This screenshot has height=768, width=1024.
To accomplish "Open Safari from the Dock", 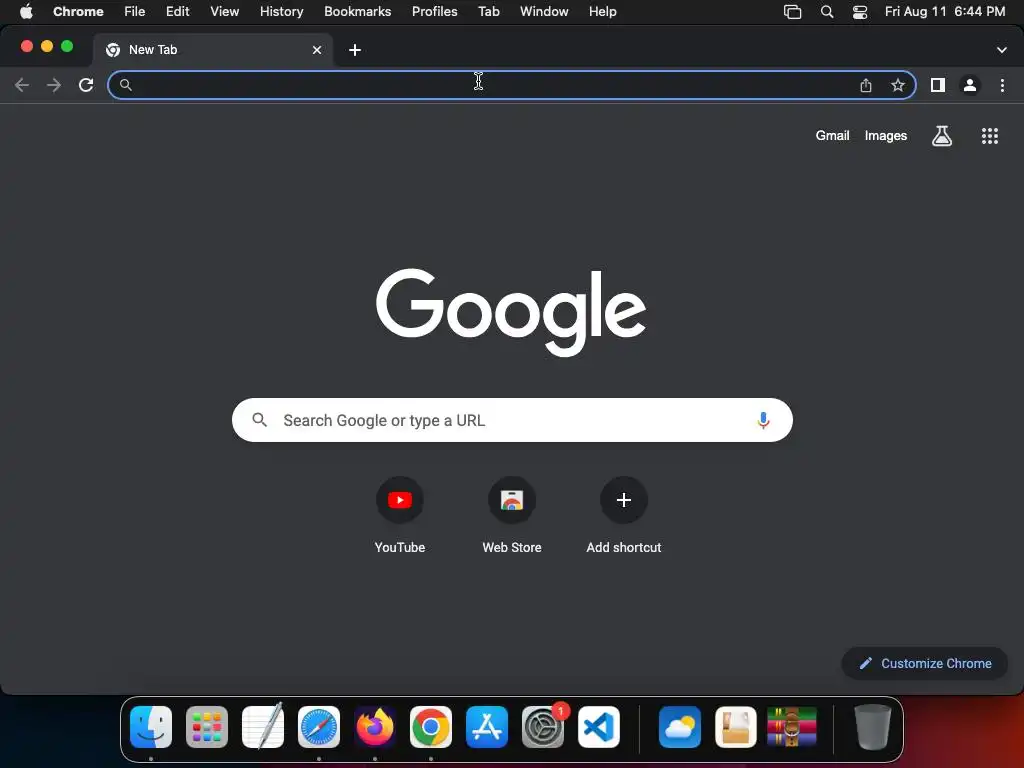I will pos(319,727).
